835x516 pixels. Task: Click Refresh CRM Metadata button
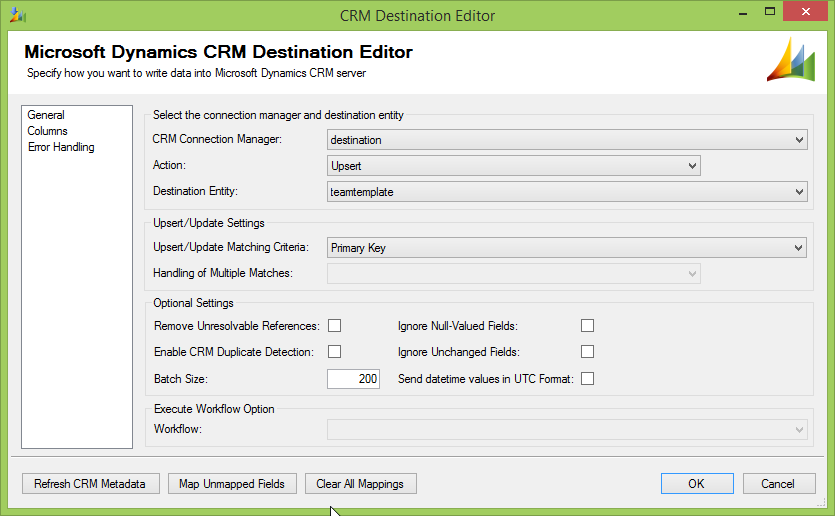[x=91, y=484]
